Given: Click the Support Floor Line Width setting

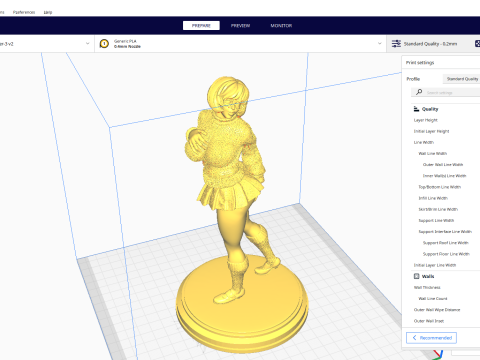Looking at the screenshot, I should (446, 254).
